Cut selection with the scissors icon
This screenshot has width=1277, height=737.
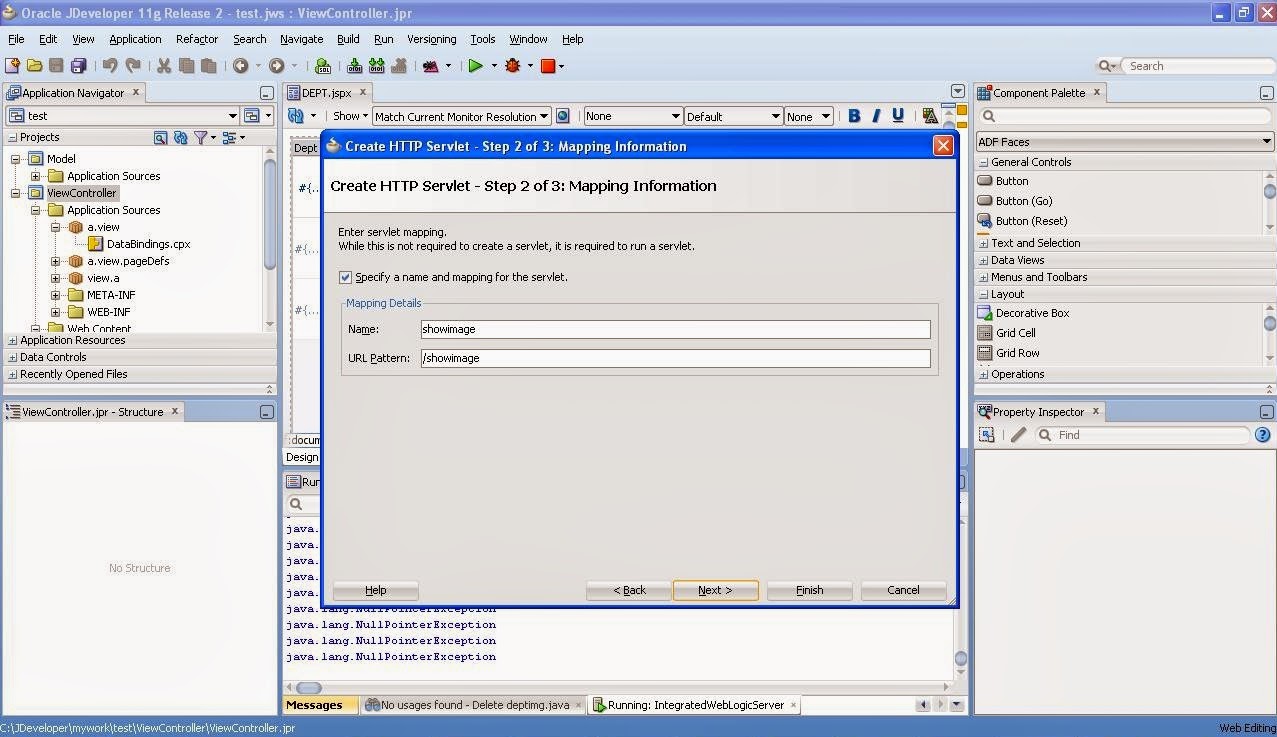(x=163, y=66)
